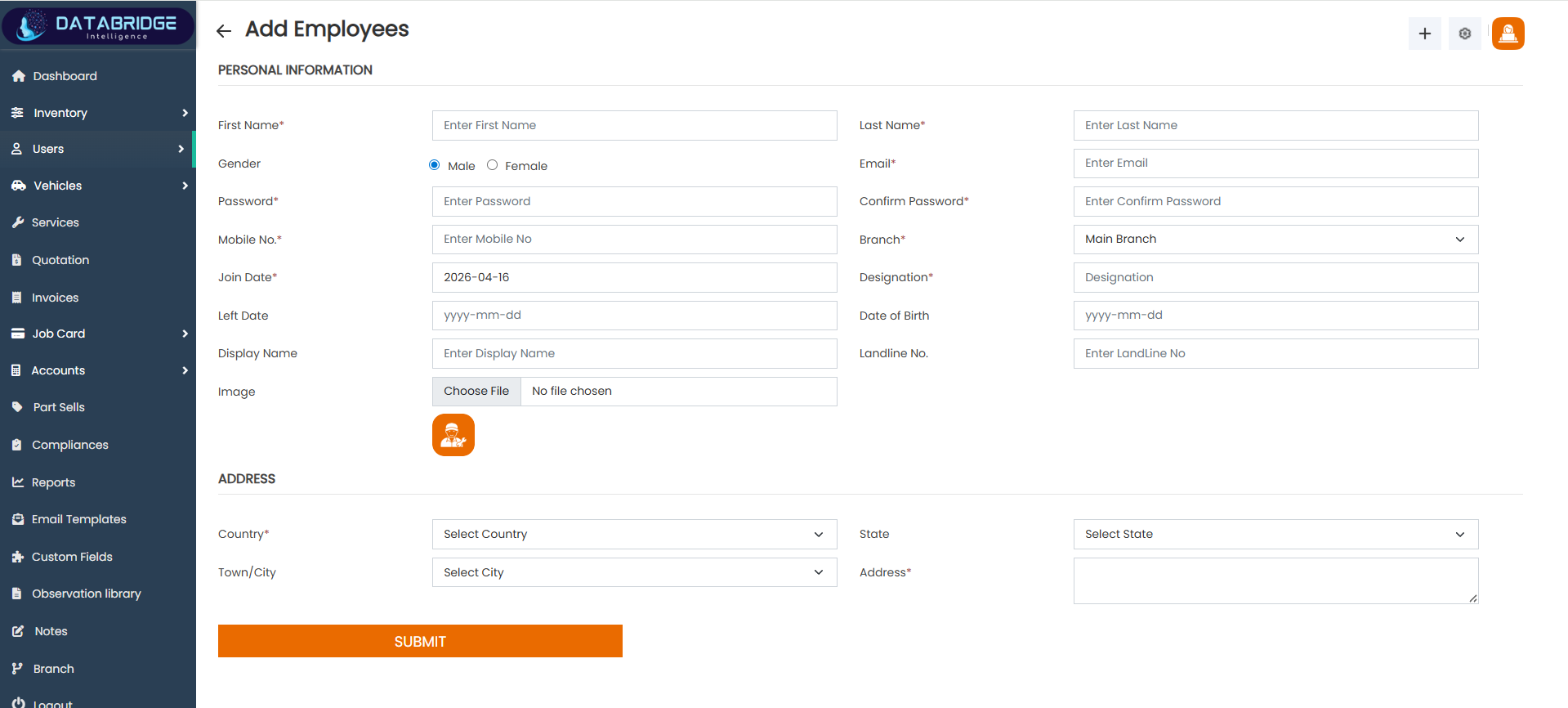Click the Choose File button

tap(476, 392)
